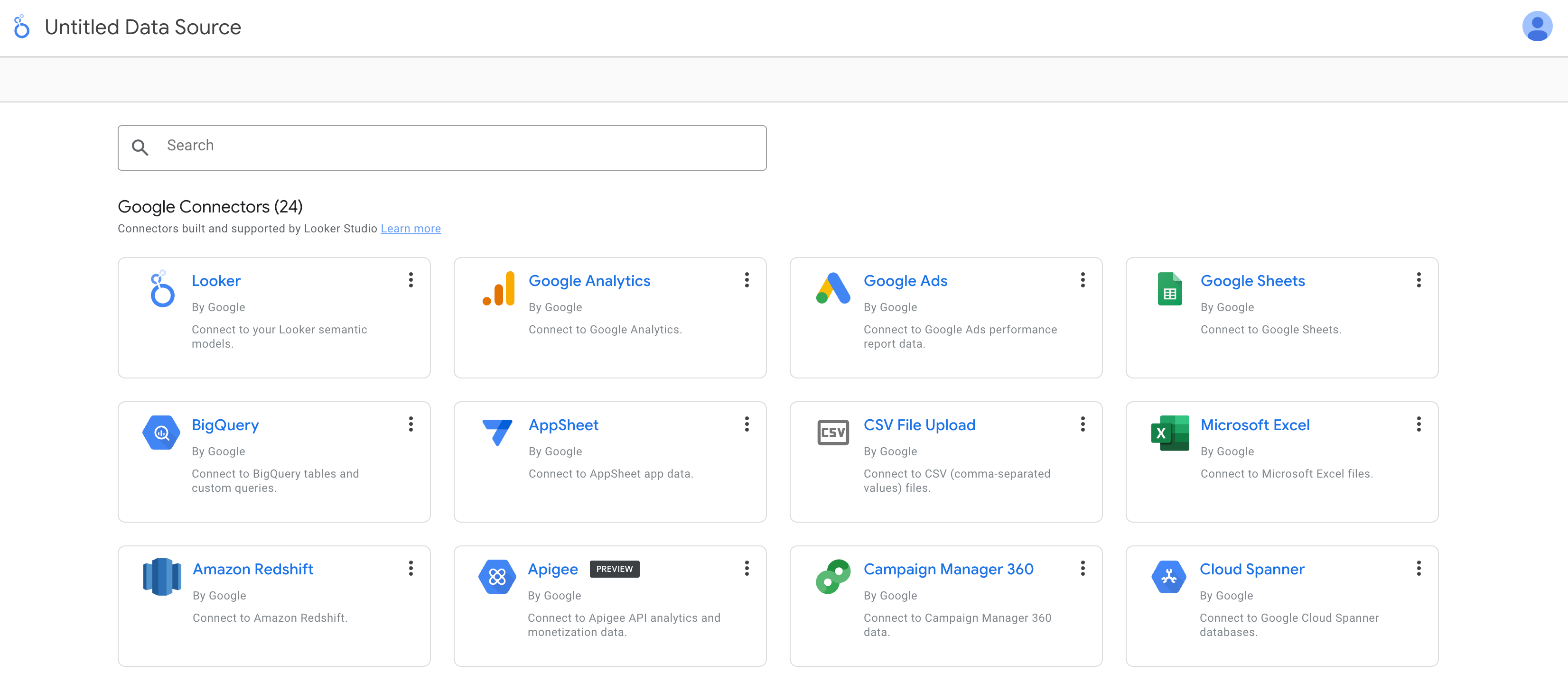The image size is (1568, 682).
Task: Click the Looker Studio logo in the header
Action: click(x=22, y=28)
